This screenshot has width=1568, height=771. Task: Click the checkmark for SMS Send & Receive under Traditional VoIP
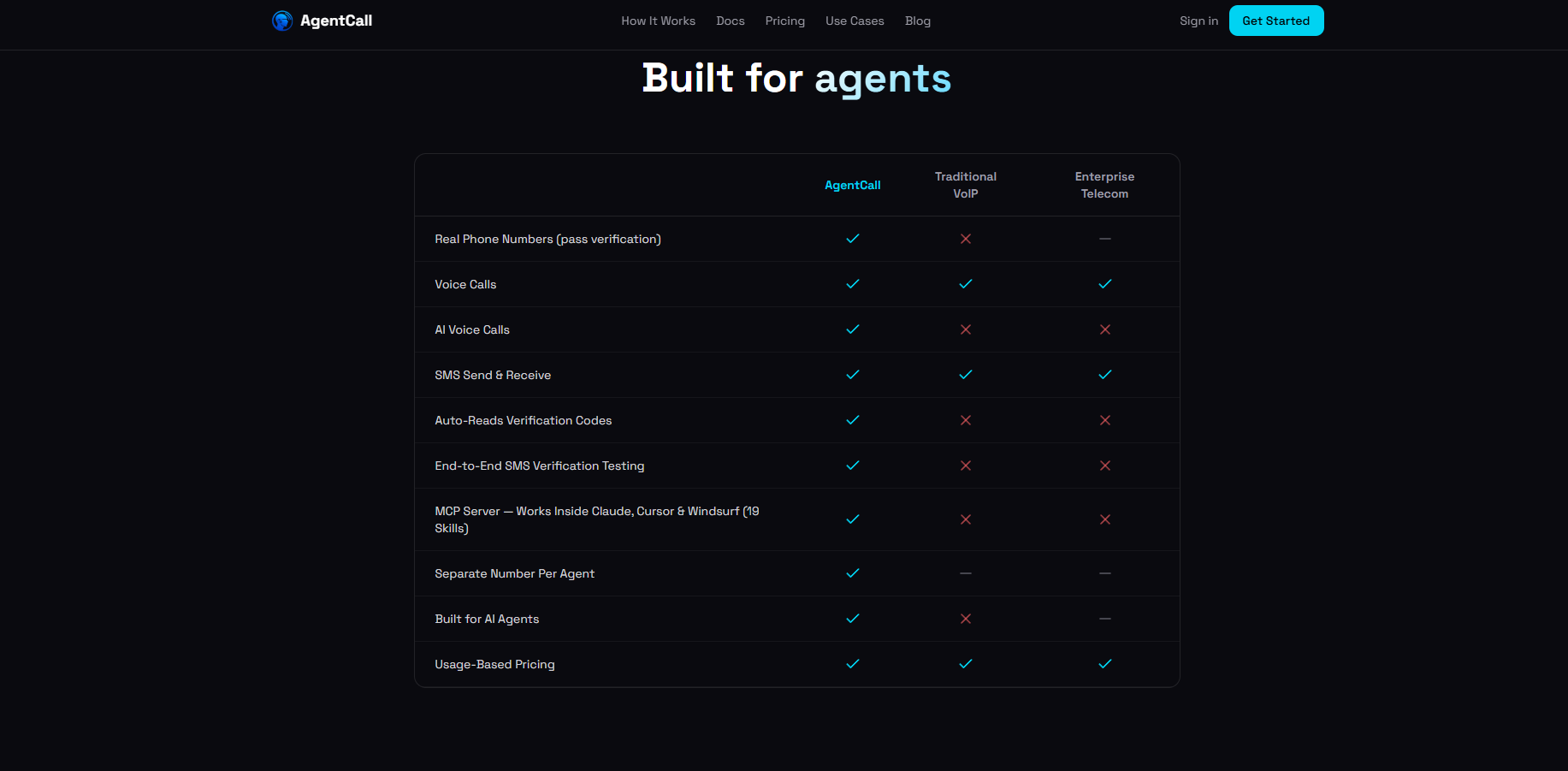coord(966,375)
